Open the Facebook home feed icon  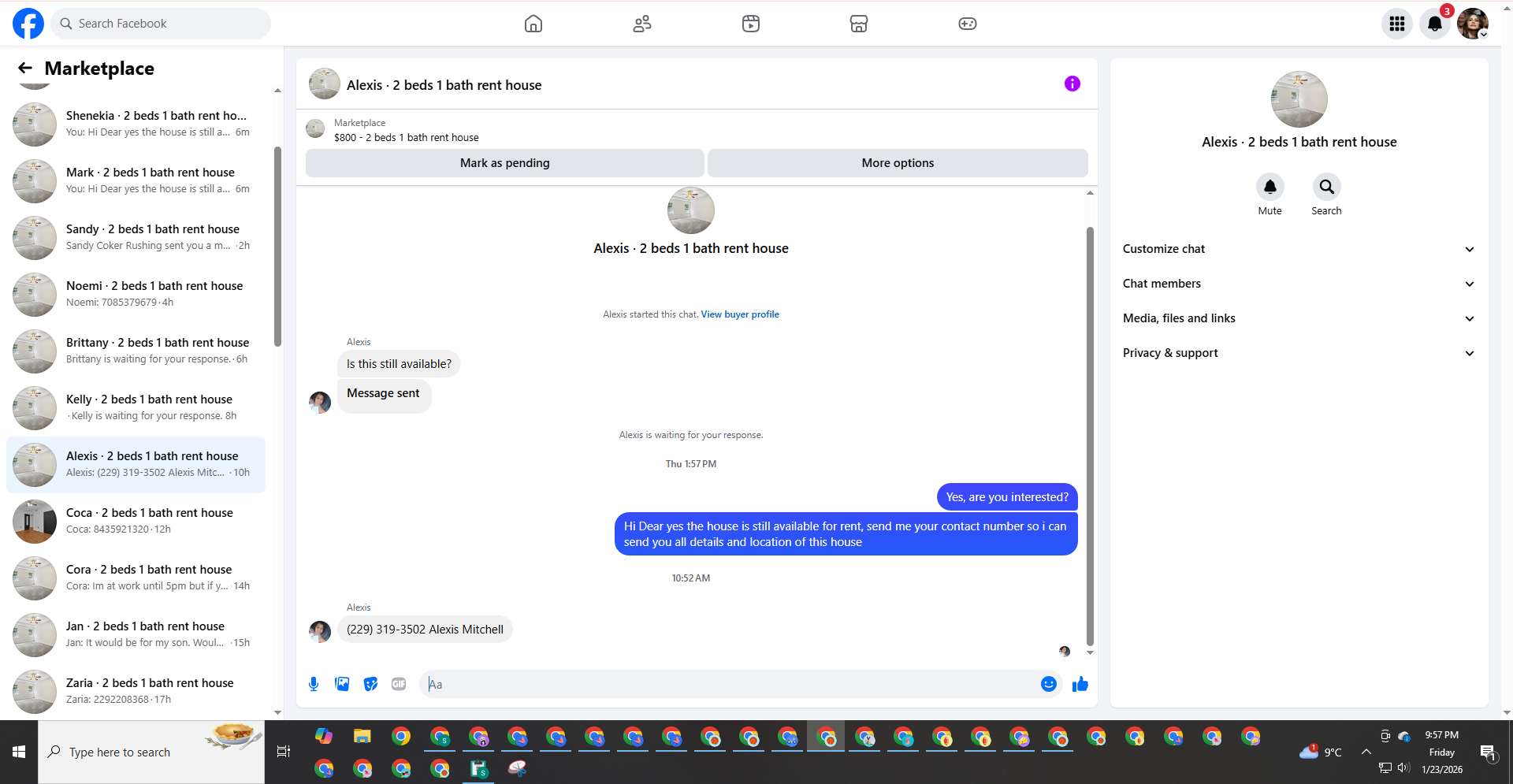[533, 24]
